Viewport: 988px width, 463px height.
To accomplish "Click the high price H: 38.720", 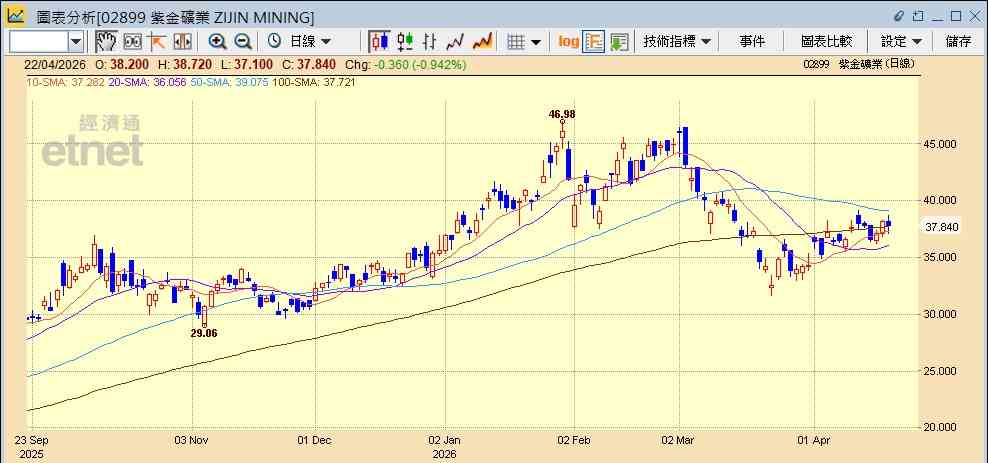I will 185,64.
